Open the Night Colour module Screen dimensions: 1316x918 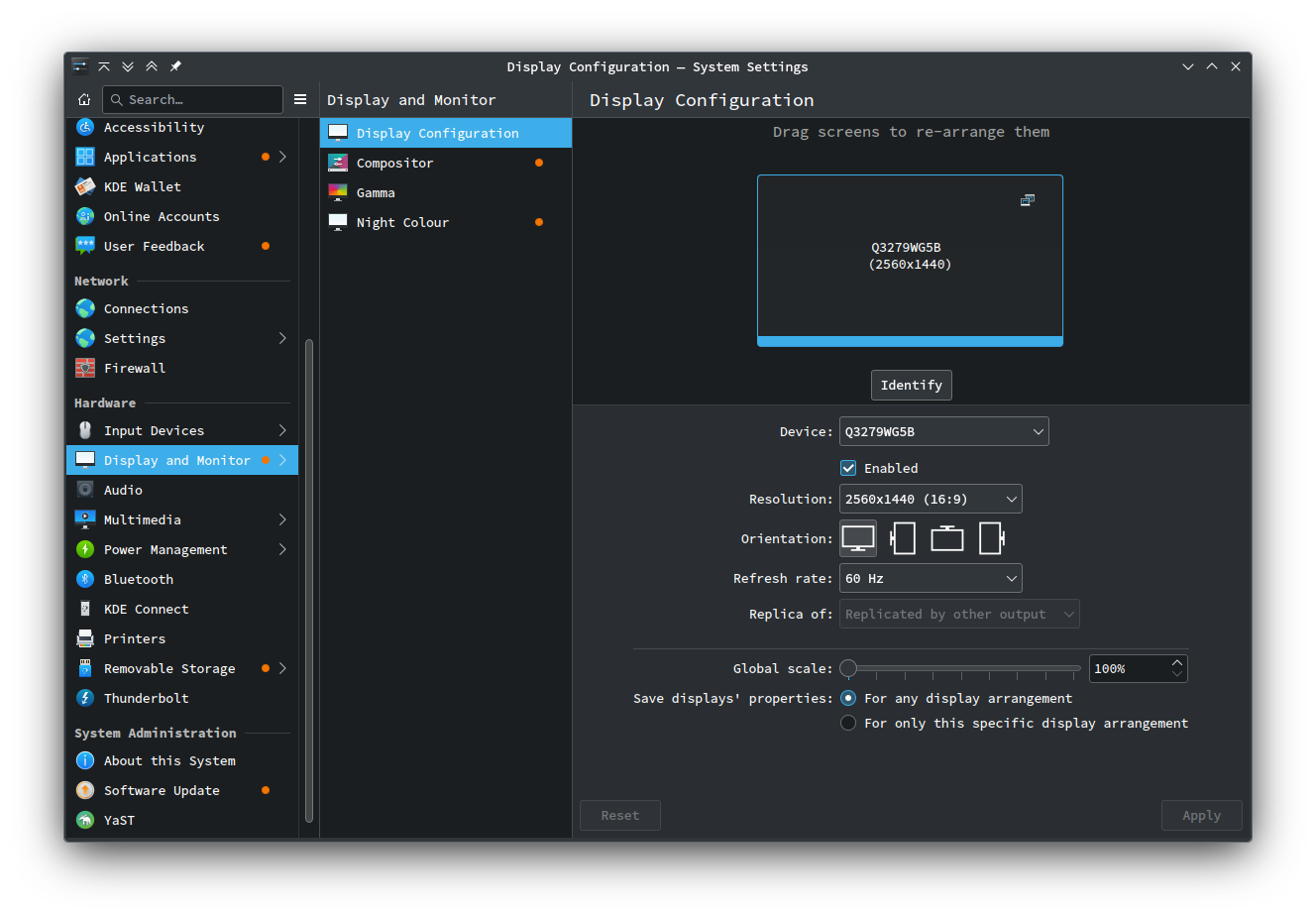pyautogui.click(x=446, y=222)
